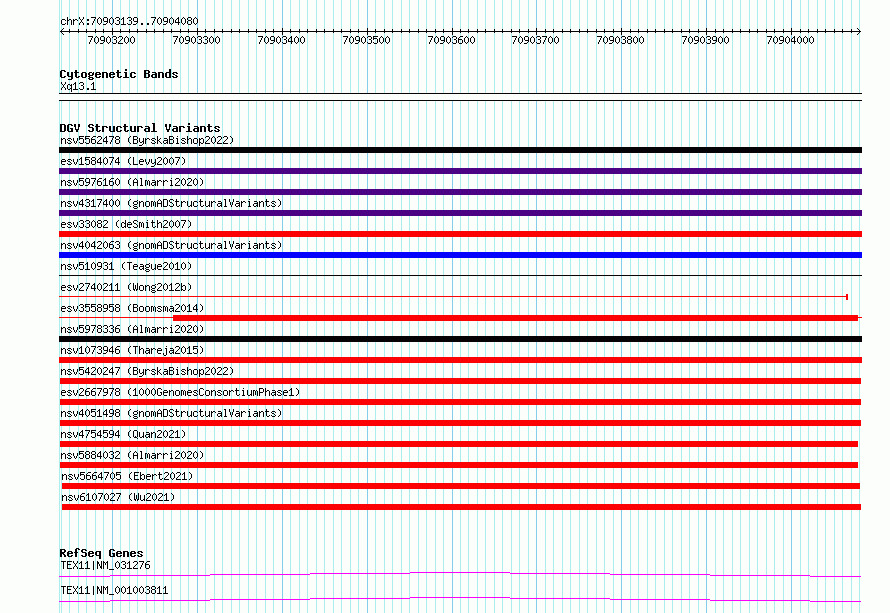Screen dimensions: 890x613
Task: Select the red bar under nsv5420247
Action: point(460,381)
